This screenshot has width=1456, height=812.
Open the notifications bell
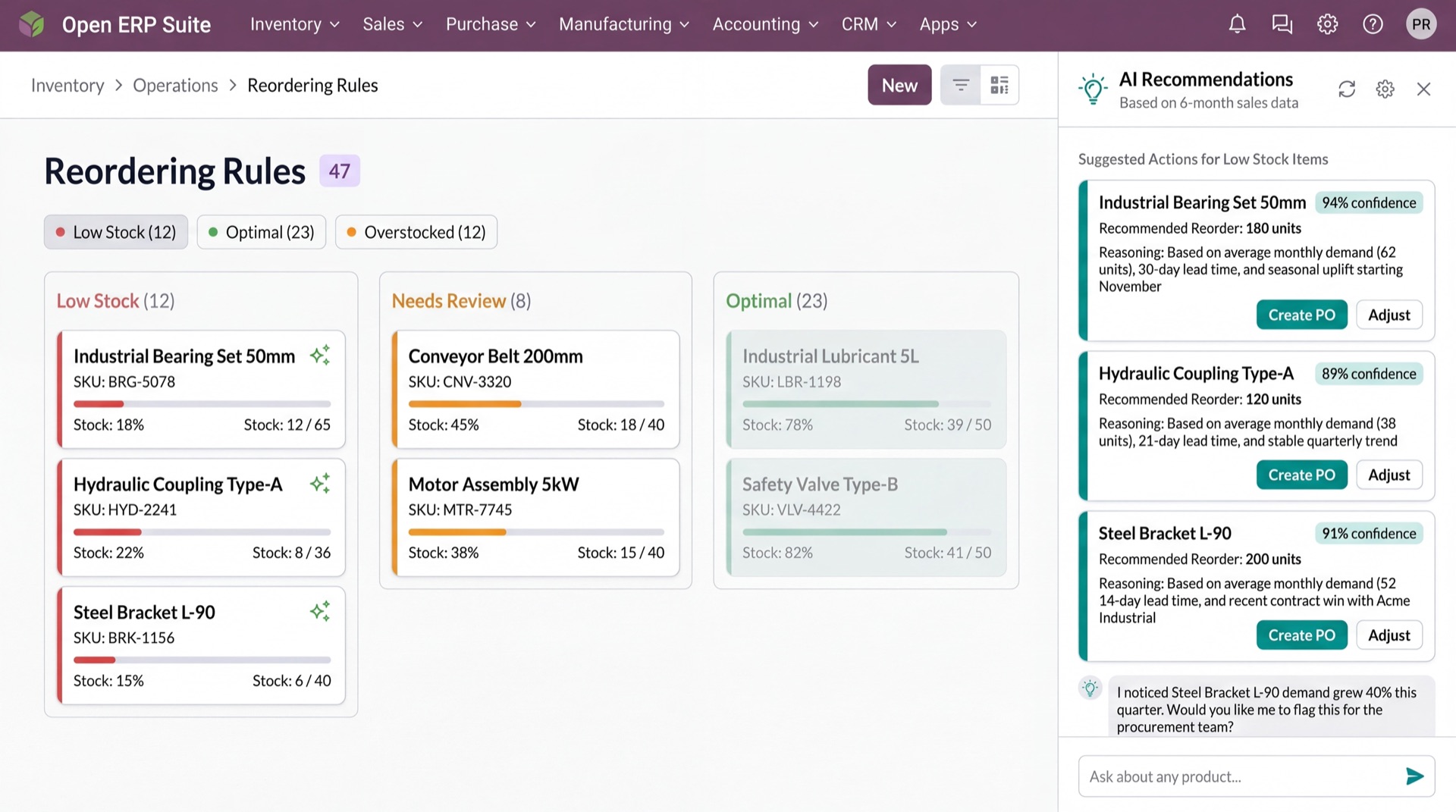pyautogui.click(x=1237, y=24)
